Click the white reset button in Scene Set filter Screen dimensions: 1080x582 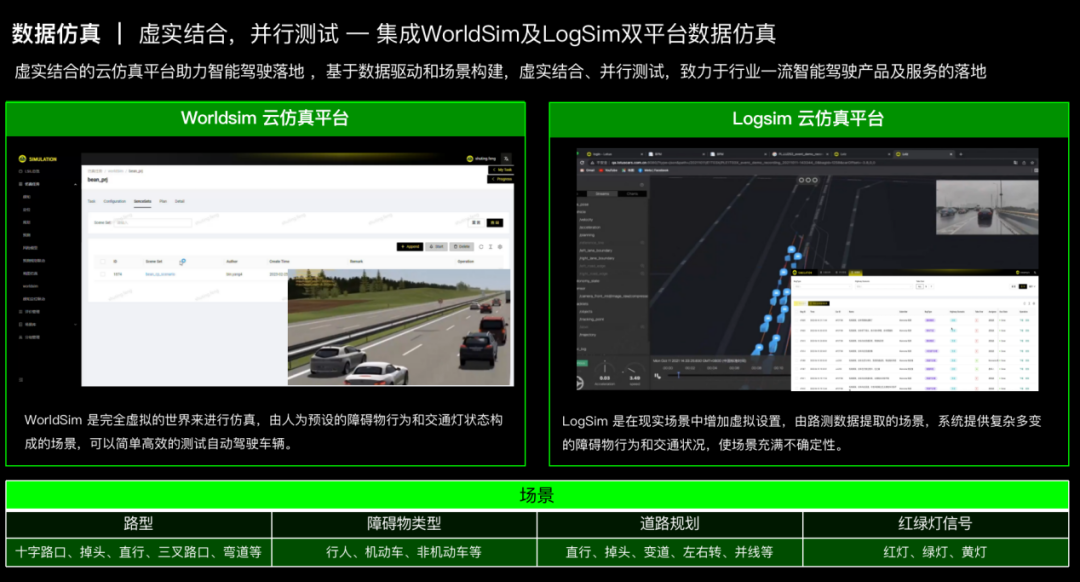pos(476,222)
